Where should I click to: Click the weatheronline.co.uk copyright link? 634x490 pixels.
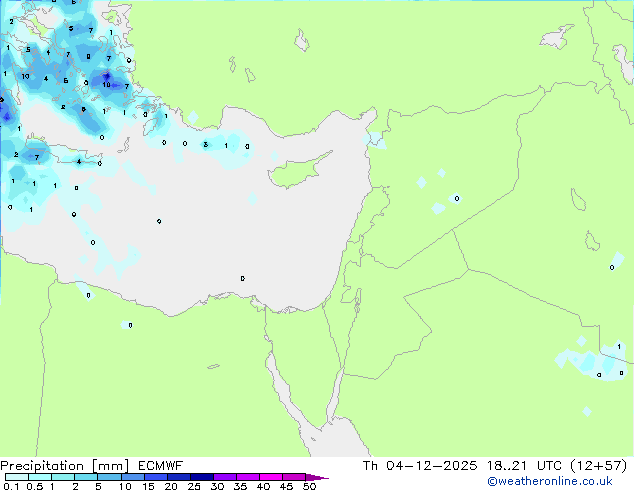(550, 481)
